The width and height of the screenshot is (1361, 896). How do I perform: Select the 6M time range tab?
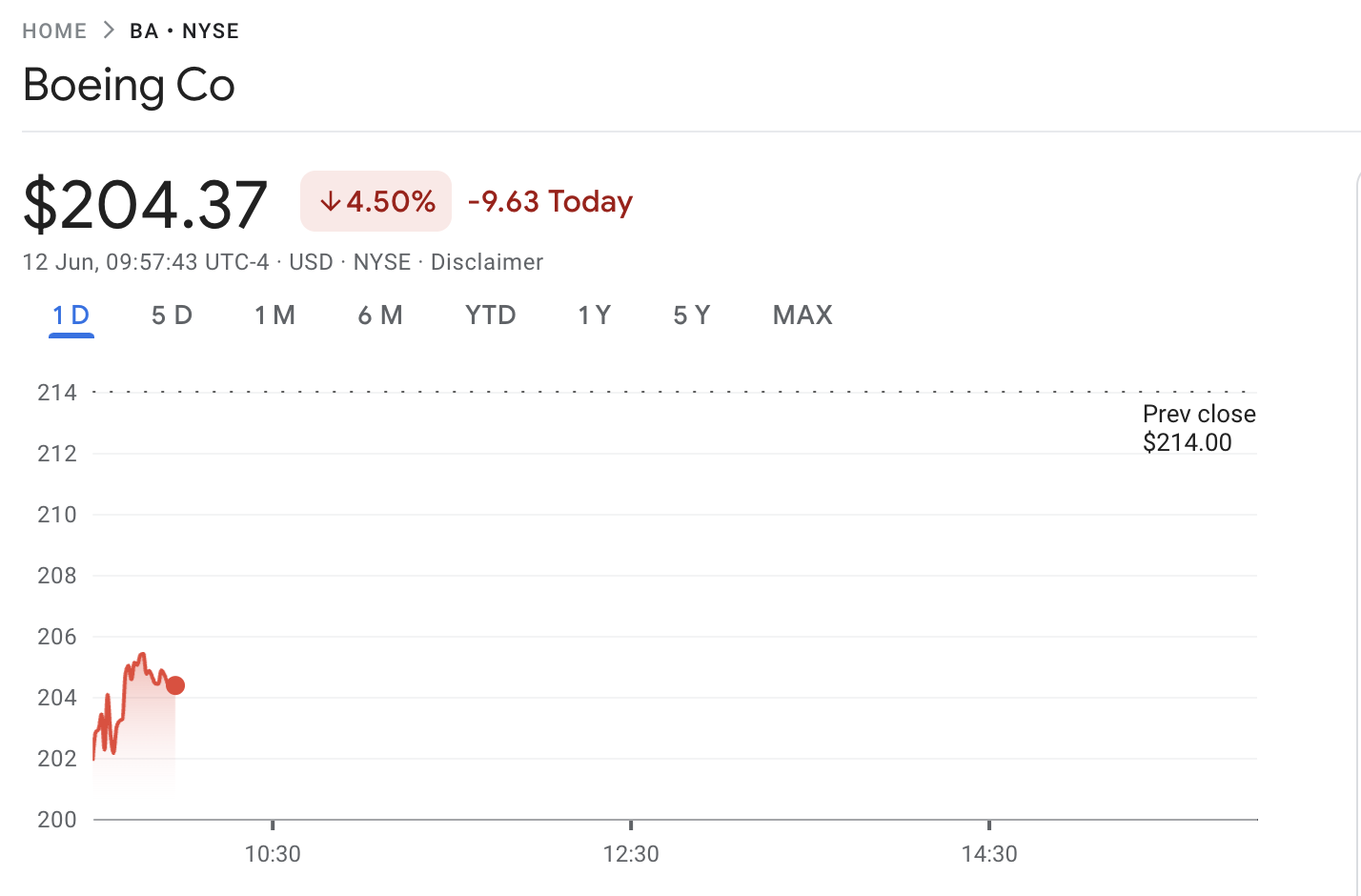click(380, 316)
